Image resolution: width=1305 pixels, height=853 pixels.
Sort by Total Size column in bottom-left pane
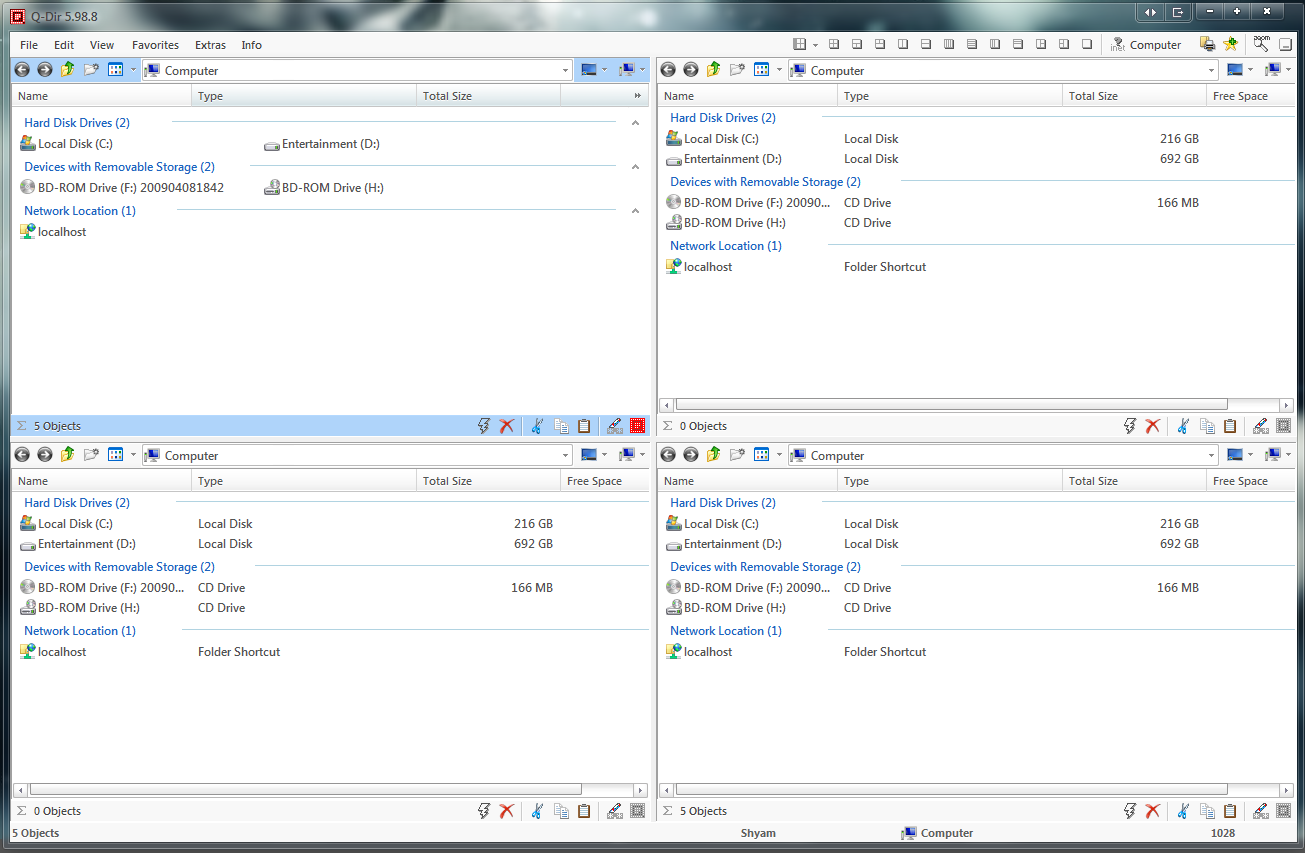[488, 481]
